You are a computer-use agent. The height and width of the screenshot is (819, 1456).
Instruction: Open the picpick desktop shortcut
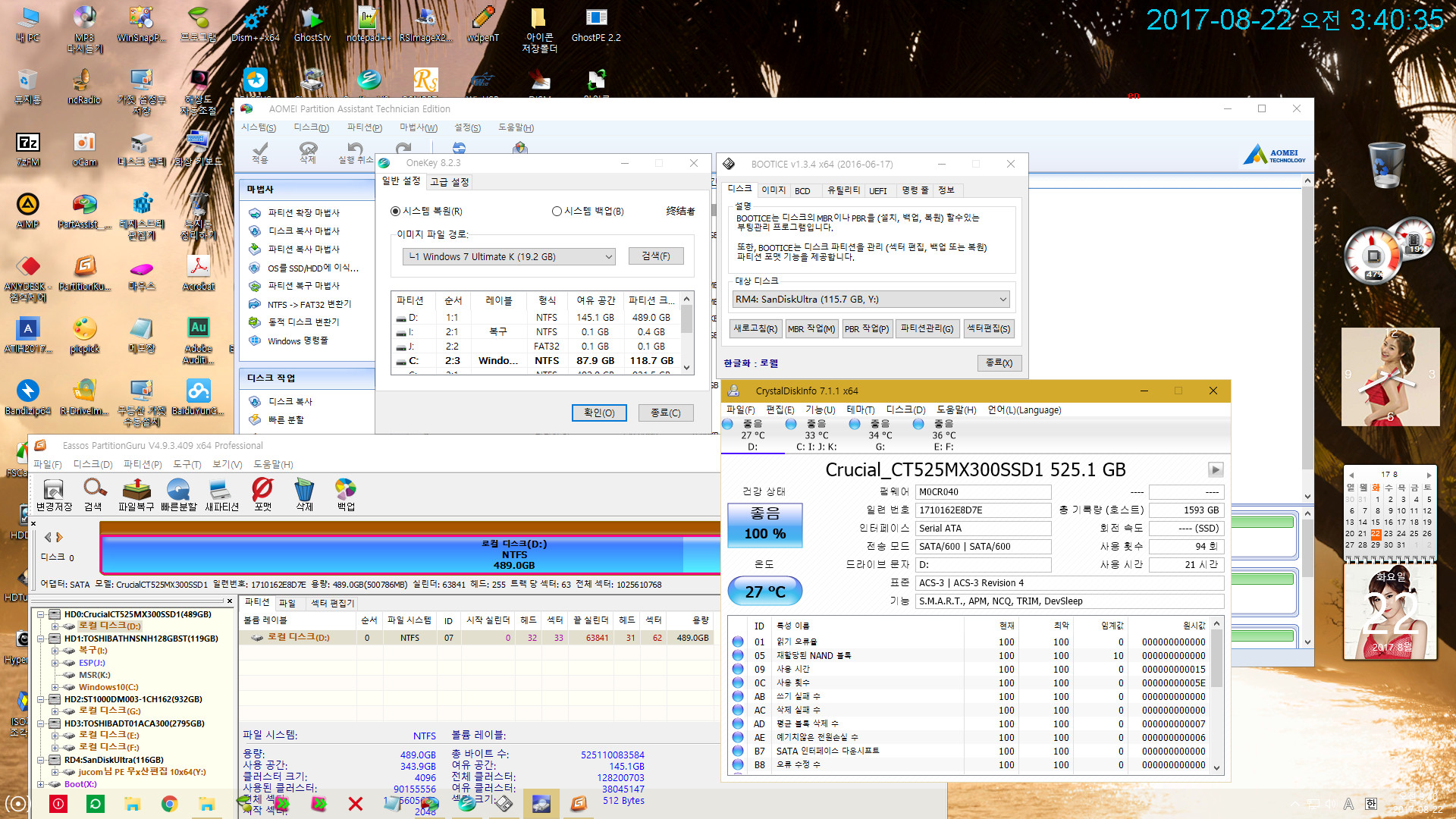coord(85,335)
